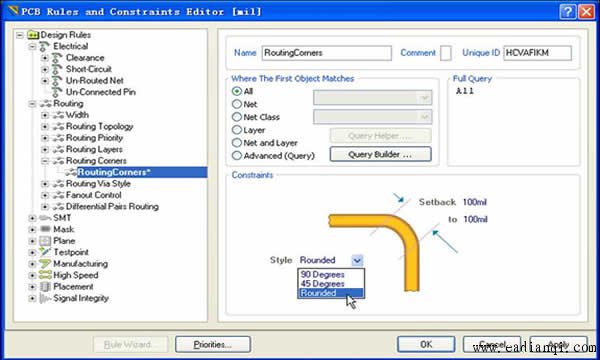Viewport: 600px width, 360px height.
Task: Select the Manufacturing category icon
Action: (x=45, y=264)
